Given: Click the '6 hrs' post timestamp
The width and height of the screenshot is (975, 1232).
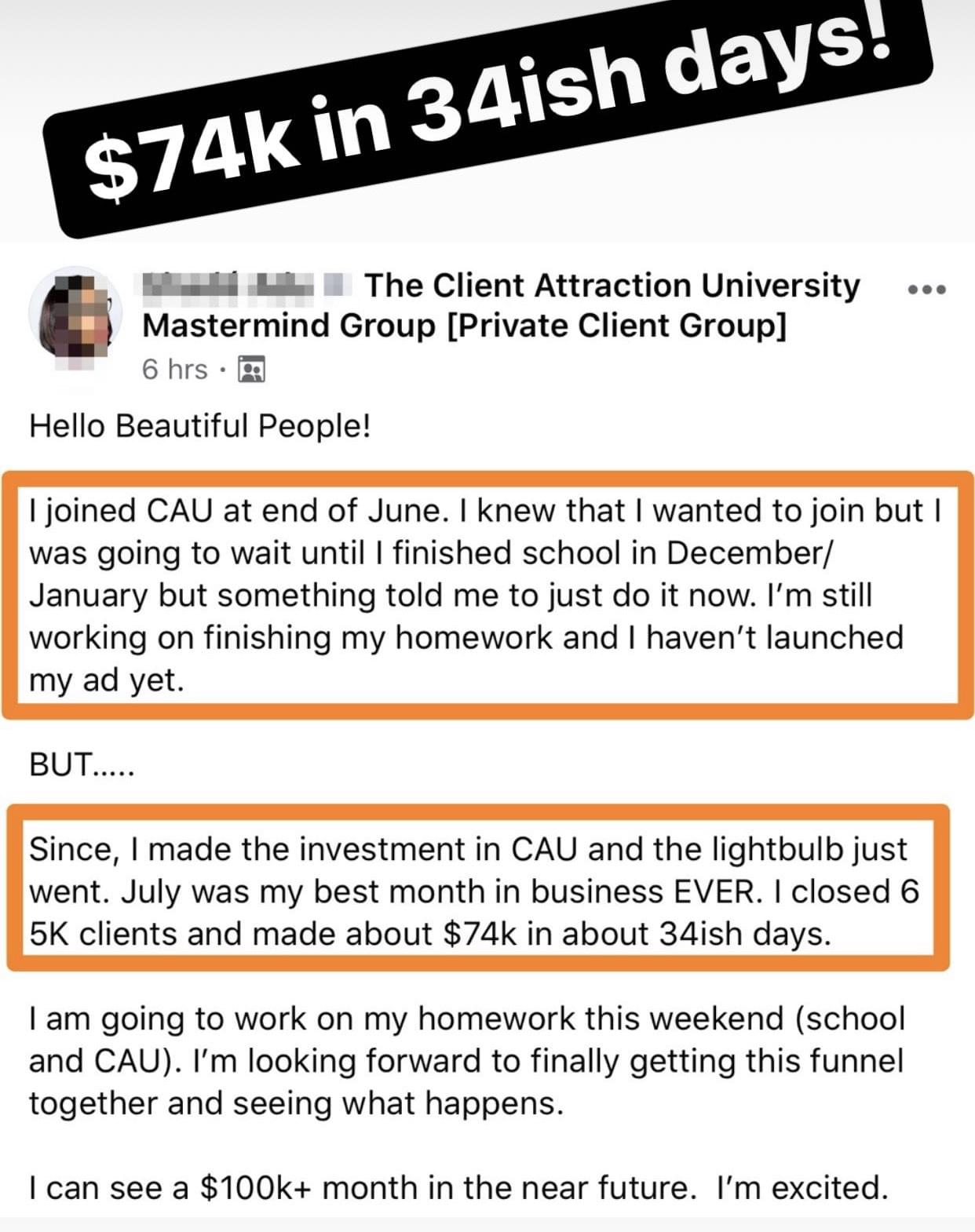Looking at the screenshot, I should 174,369.
